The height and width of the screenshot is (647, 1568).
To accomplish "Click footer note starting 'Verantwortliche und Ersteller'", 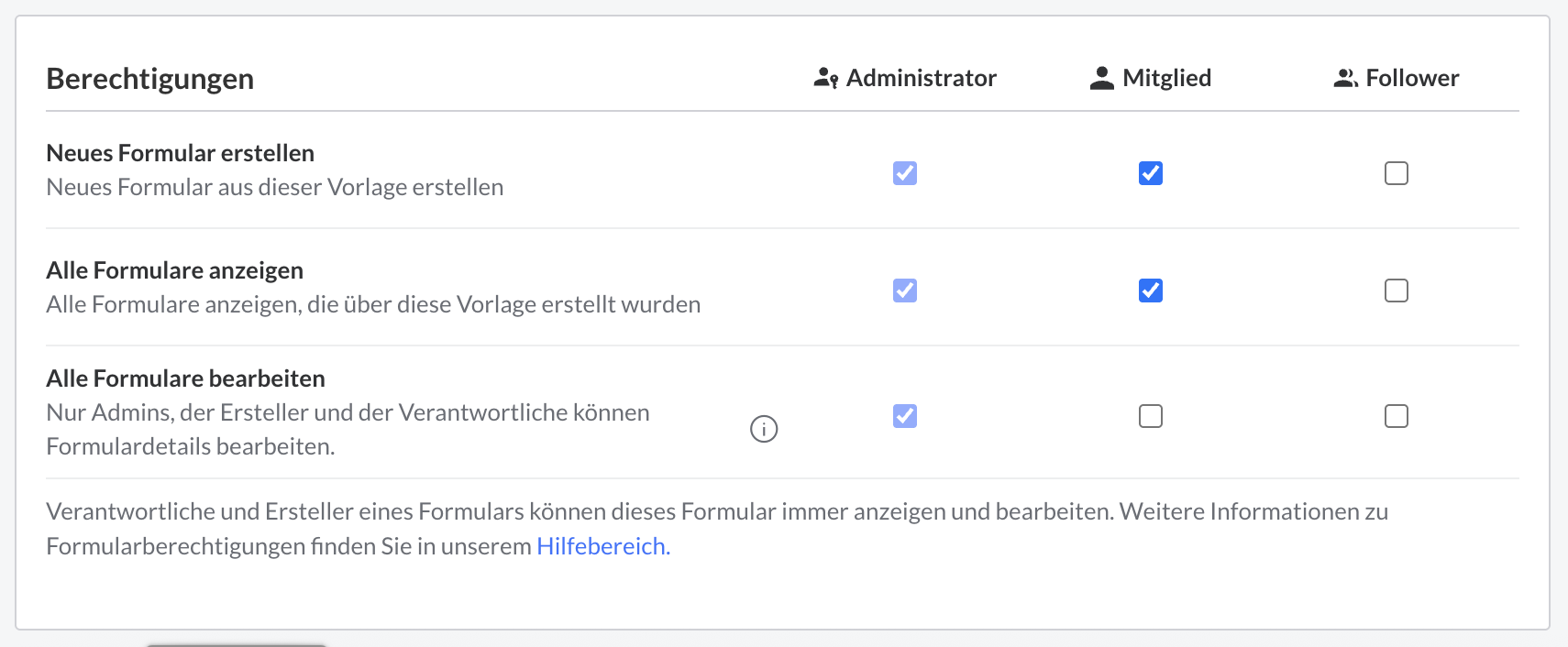I will (717, 529).
